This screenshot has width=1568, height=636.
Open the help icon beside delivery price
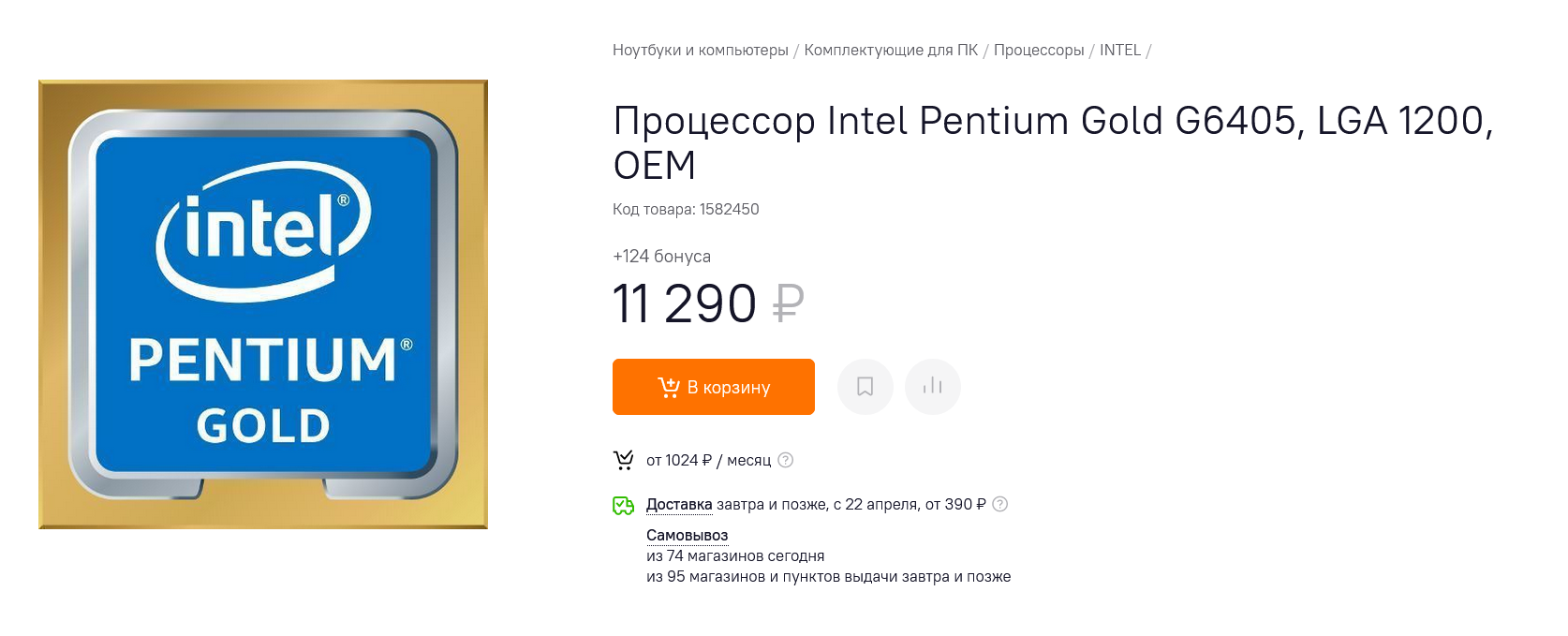(x=1000, y=504)
